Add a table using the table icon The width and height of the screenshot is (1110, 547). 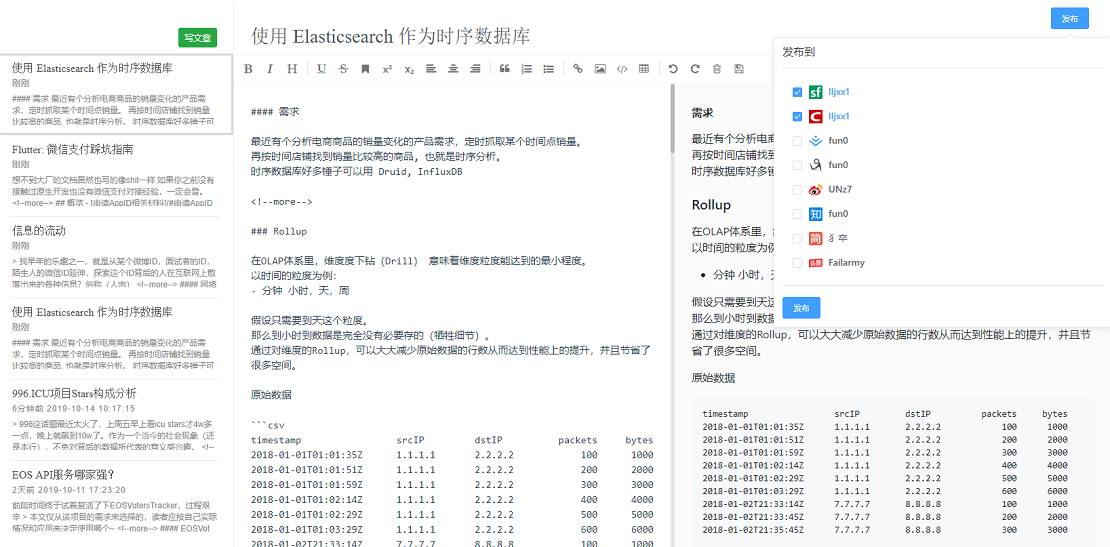pos(644,69)
